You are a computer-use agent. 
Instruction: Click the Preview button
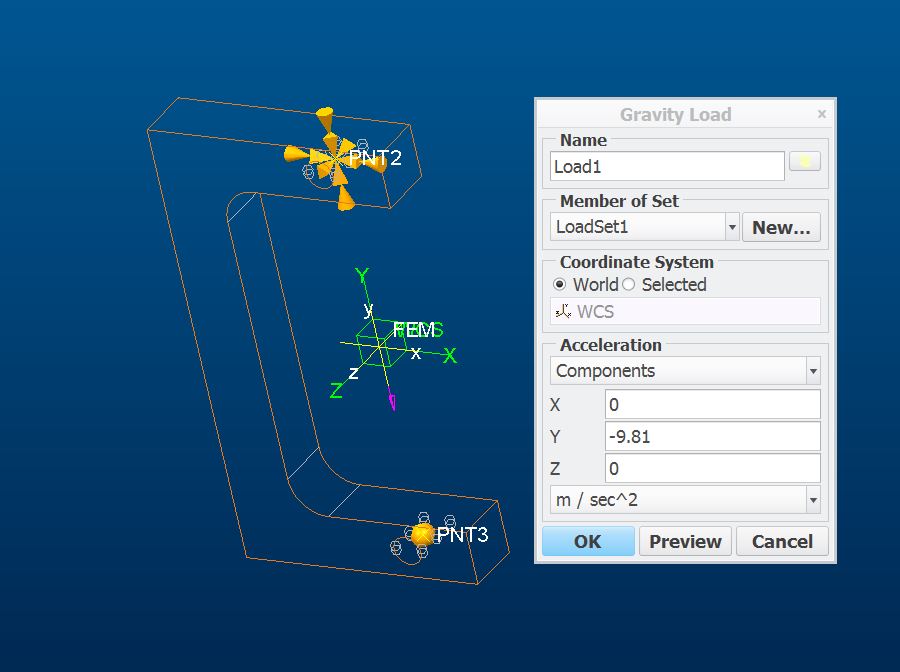pyautogui.click(x=685, y=541)
